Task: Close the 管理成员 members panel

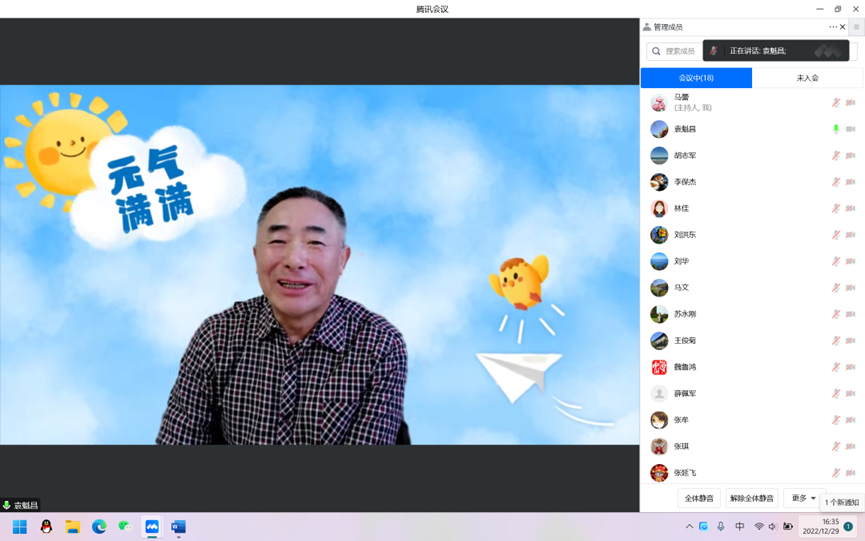Action: pos(843,27)
